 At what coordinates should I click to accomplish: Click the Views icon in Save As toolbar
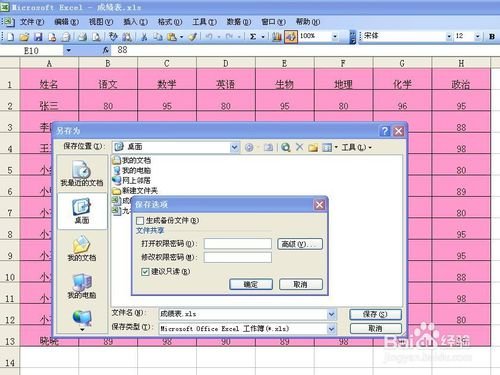tap(327, 147)
